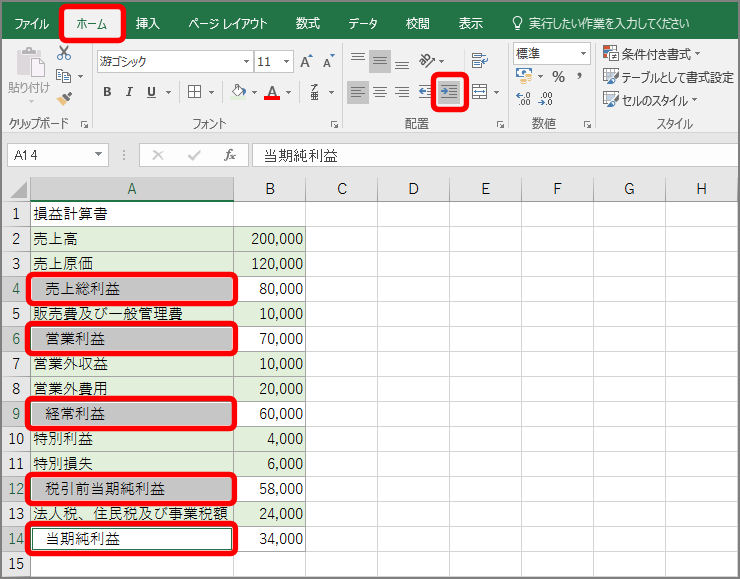
Task: Click the Borders icon
Action: coord(194,92)
